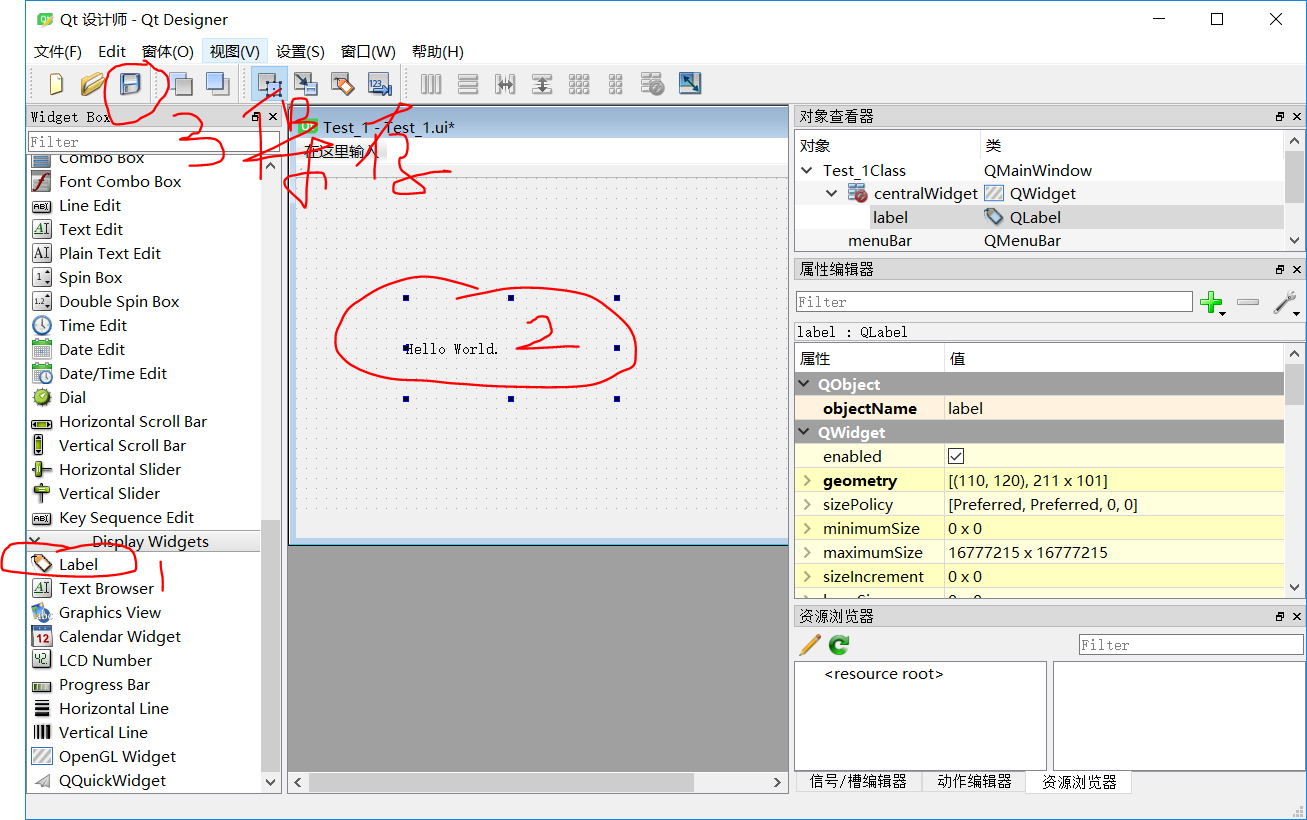1307x820 pixels.
Task: Save the current form Test_1.ui
Action: 131,84
